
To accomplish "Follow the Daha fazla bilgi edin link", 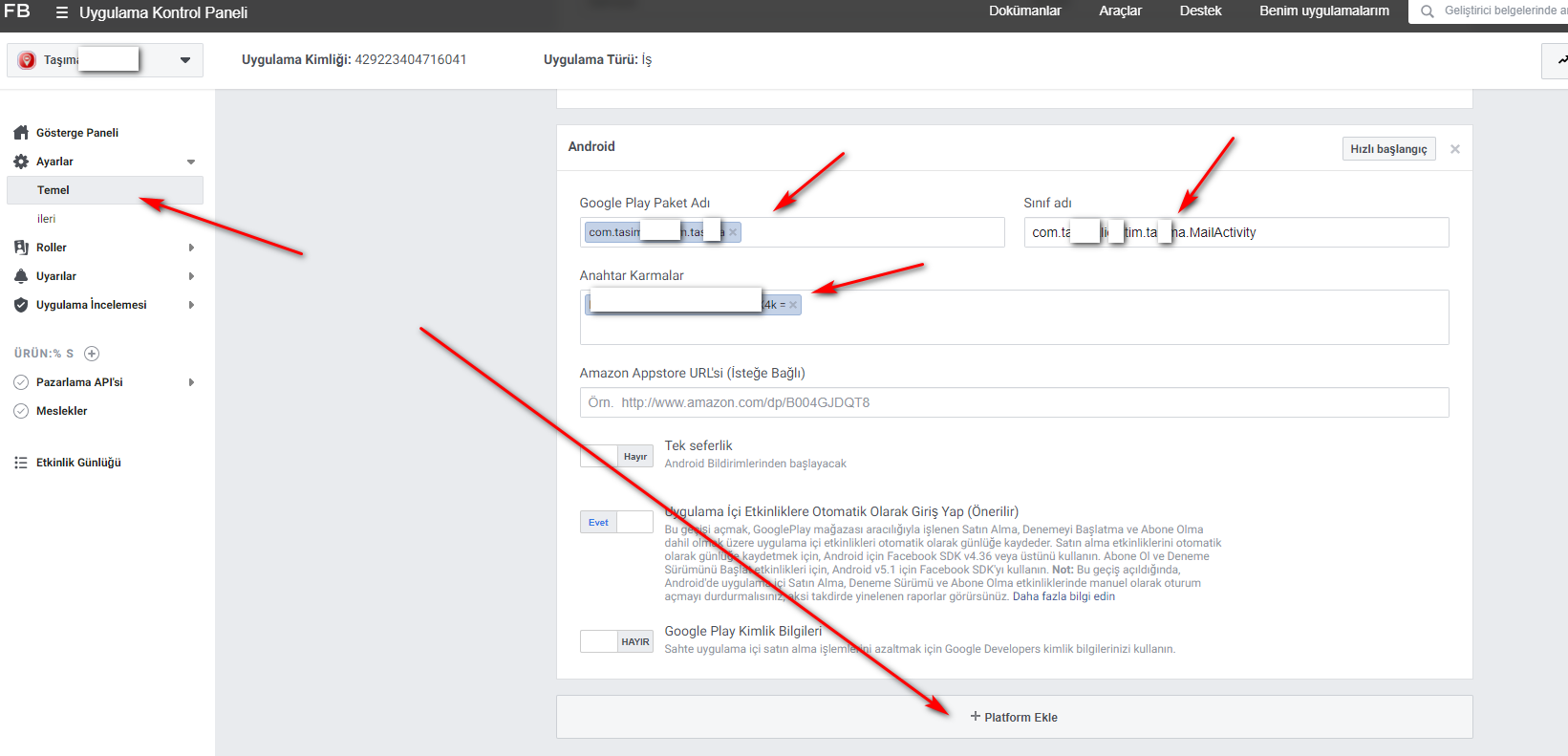I will 1063,596.
